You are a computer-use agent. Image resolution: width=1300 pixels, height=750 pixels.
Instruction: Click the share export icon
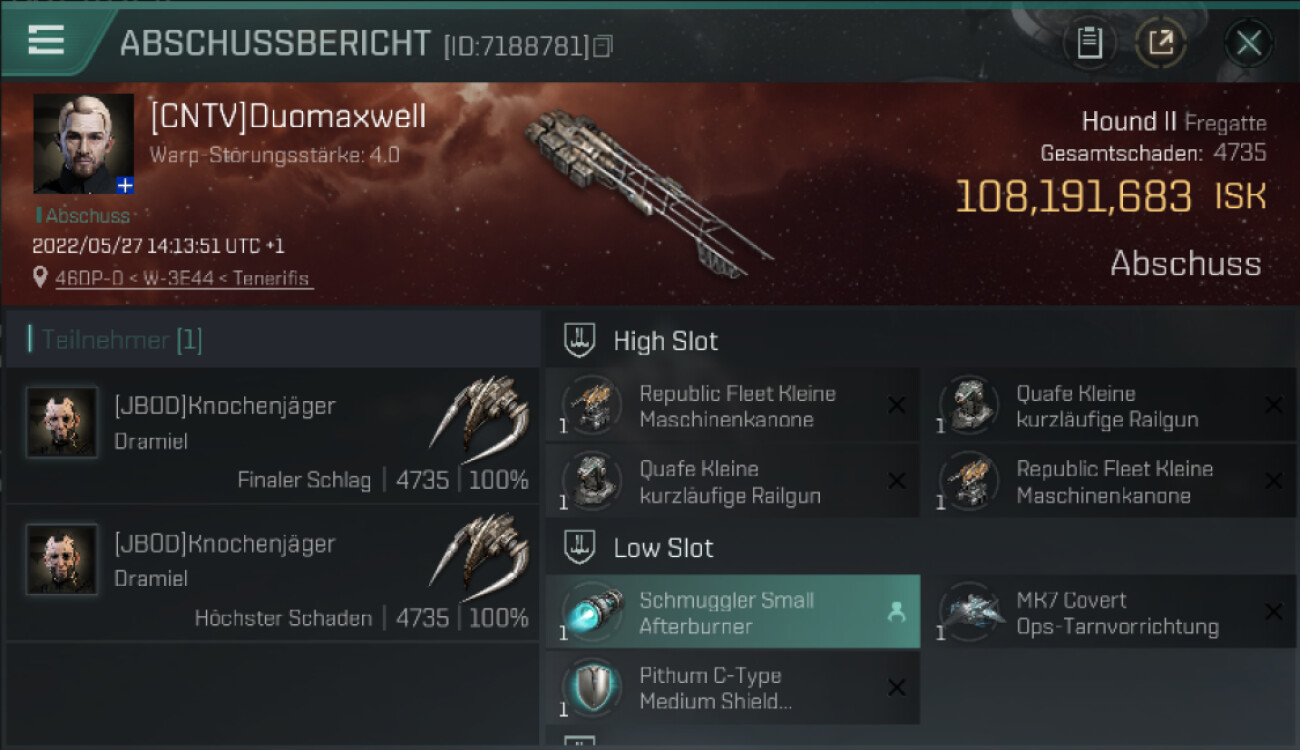pos(1160,42)
